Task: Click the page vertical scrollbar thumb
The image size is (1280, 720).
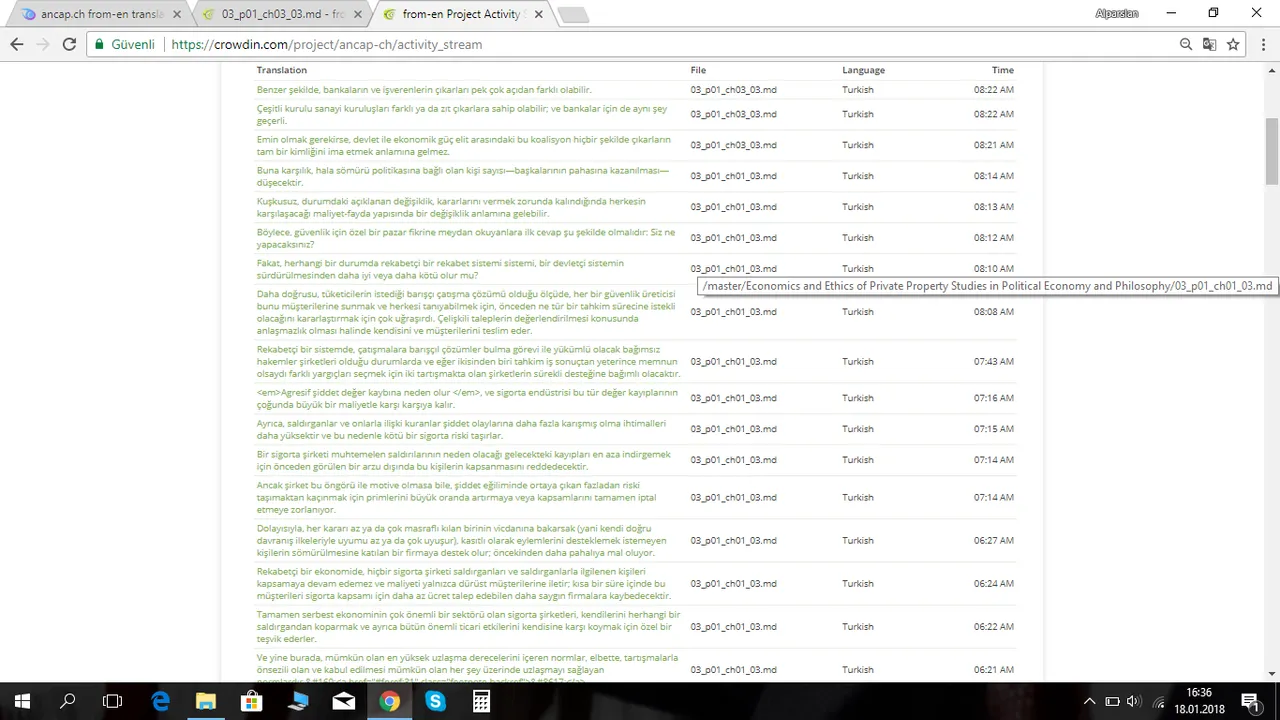Action: 1272,150
